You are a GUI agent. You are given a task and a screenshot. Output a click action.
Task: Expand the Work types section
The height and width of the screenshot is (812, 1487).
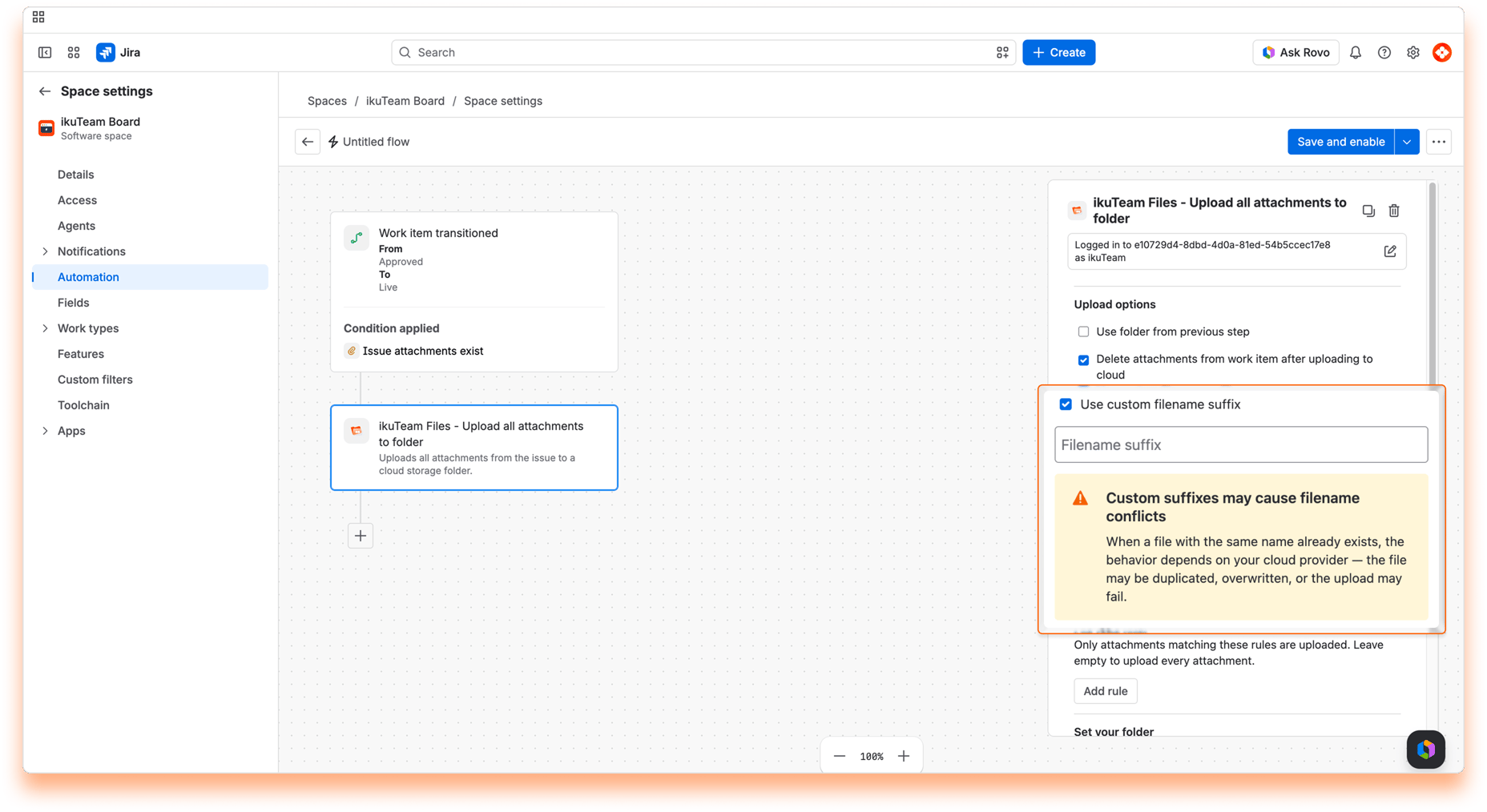45,328
